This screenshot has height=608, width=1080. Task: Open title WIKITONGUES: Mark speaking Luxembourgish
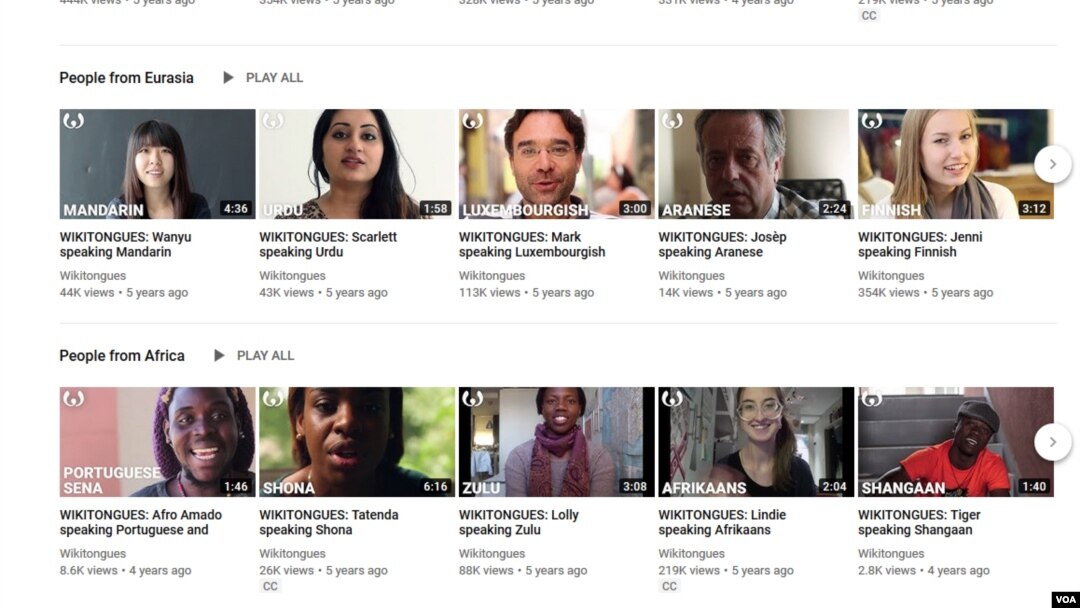point(532,244)
